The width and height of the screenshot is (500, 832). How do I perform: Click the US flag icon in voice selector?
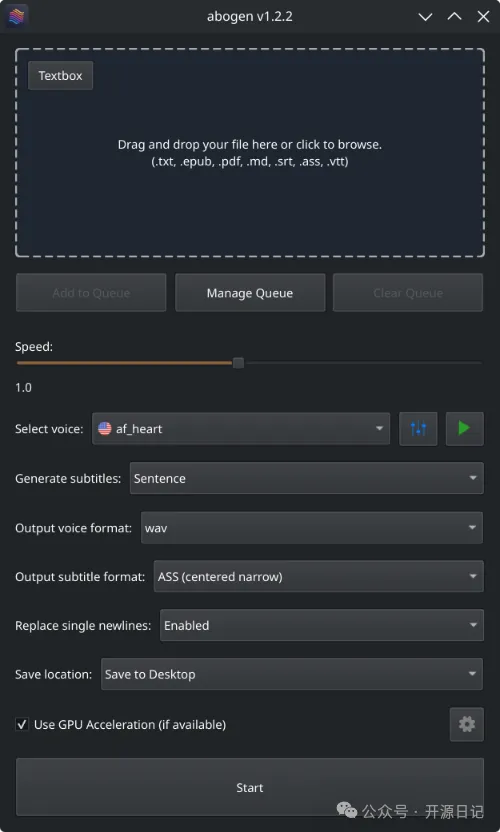tap(105, 428)
